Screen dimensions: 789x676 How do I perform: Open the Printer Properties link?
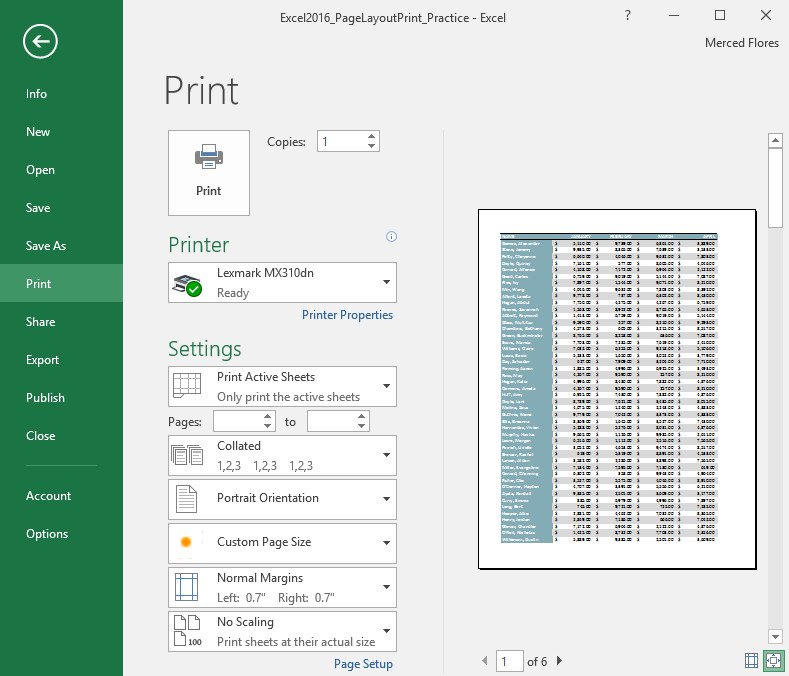click(347, 315)
